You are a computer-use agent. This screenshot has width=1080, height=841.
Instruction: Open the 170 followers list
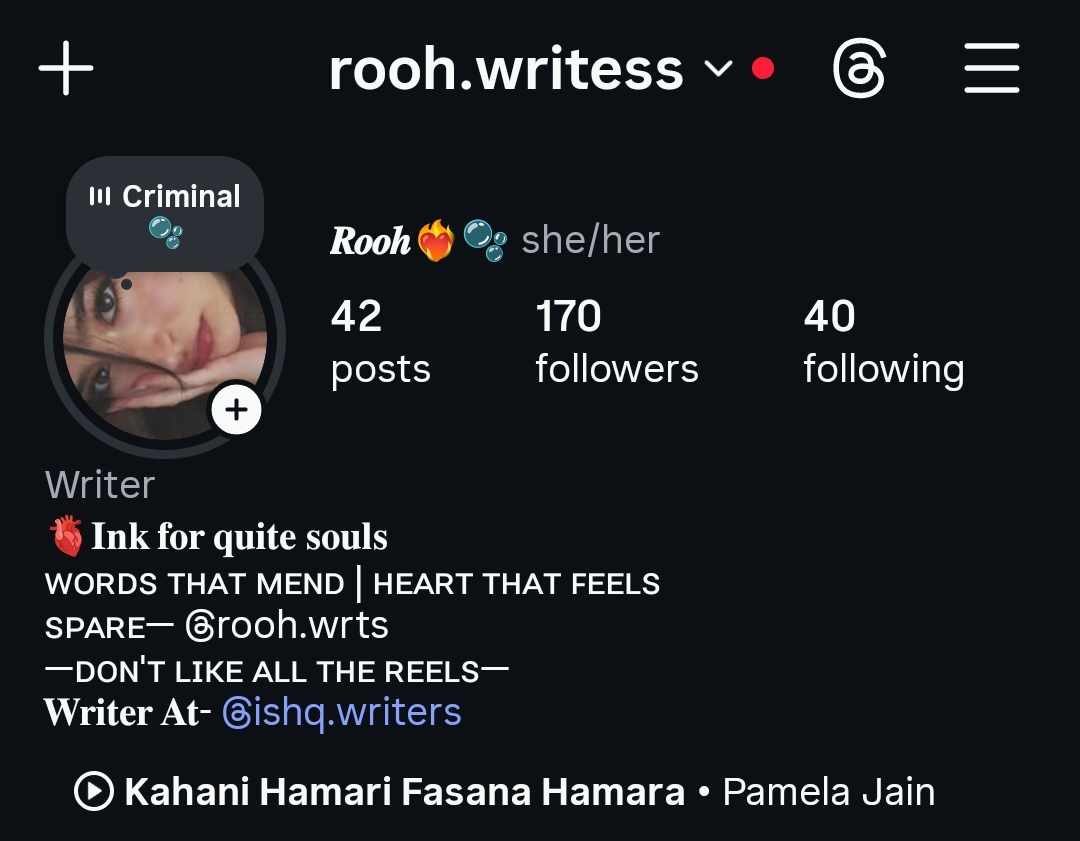[616, 342]
